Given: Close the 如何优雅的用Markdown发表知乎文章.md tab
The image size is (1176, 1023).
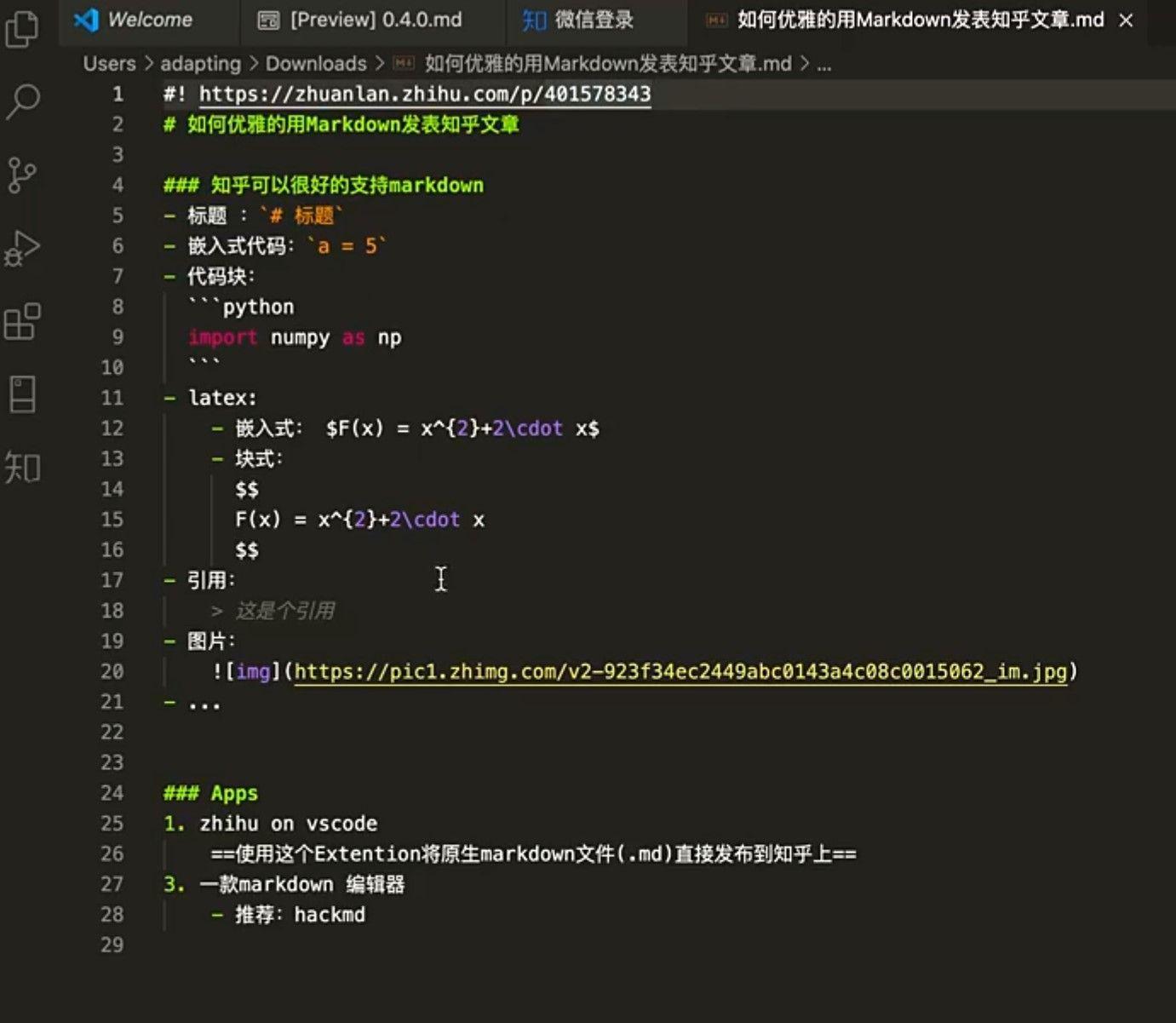Looking at the screenshot, I should click(x=1126, y=20).
